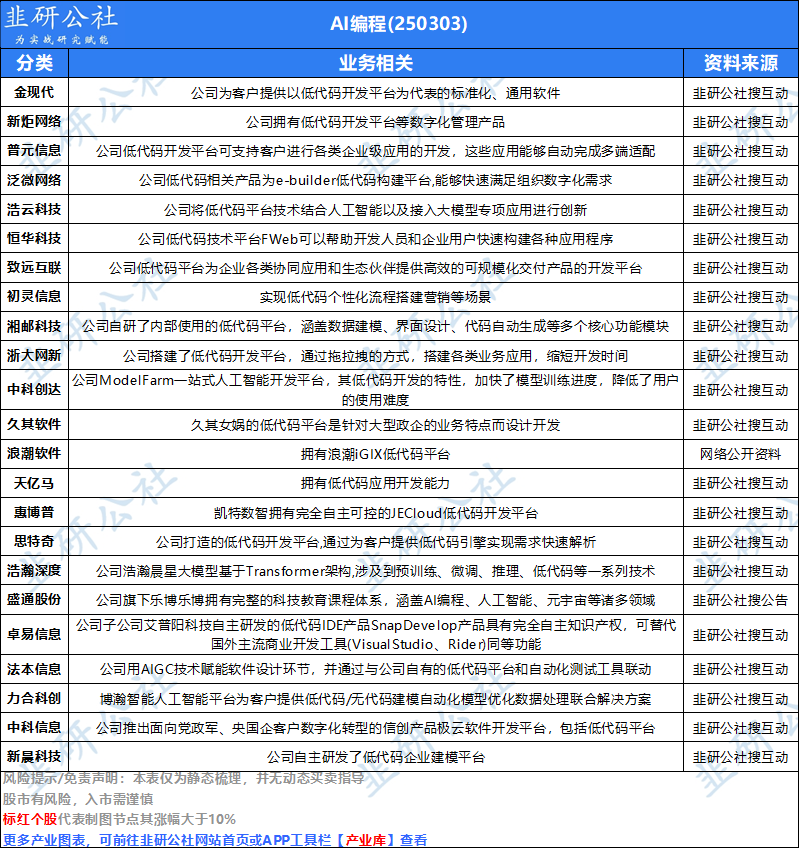Select the "思特奇" category cell
800x849 pixels.
point(34,541)
